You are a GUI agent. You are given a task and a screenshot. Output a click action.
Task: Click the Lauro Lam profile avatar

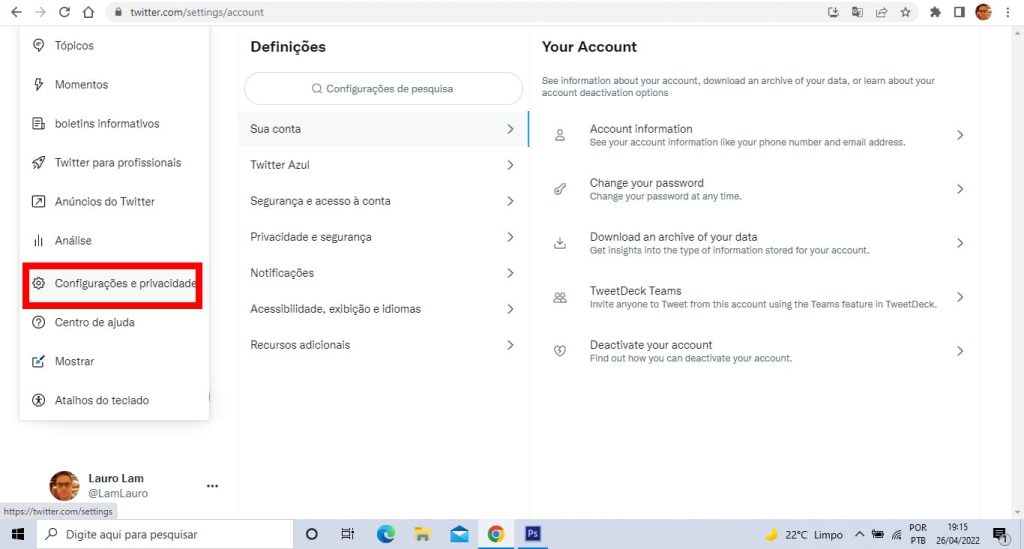[64, 486]
